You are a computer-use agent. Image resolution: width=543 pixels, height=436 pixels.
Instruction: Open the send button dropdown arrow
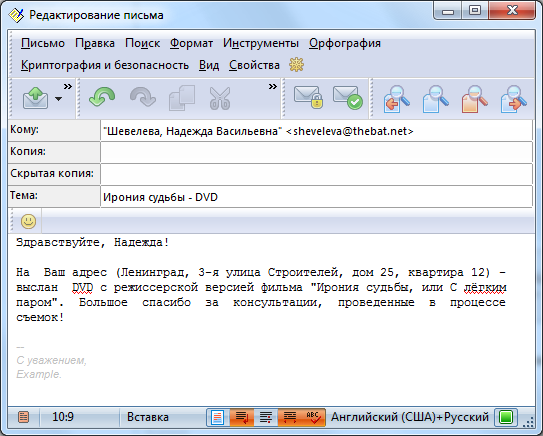(x=59, y=99)
